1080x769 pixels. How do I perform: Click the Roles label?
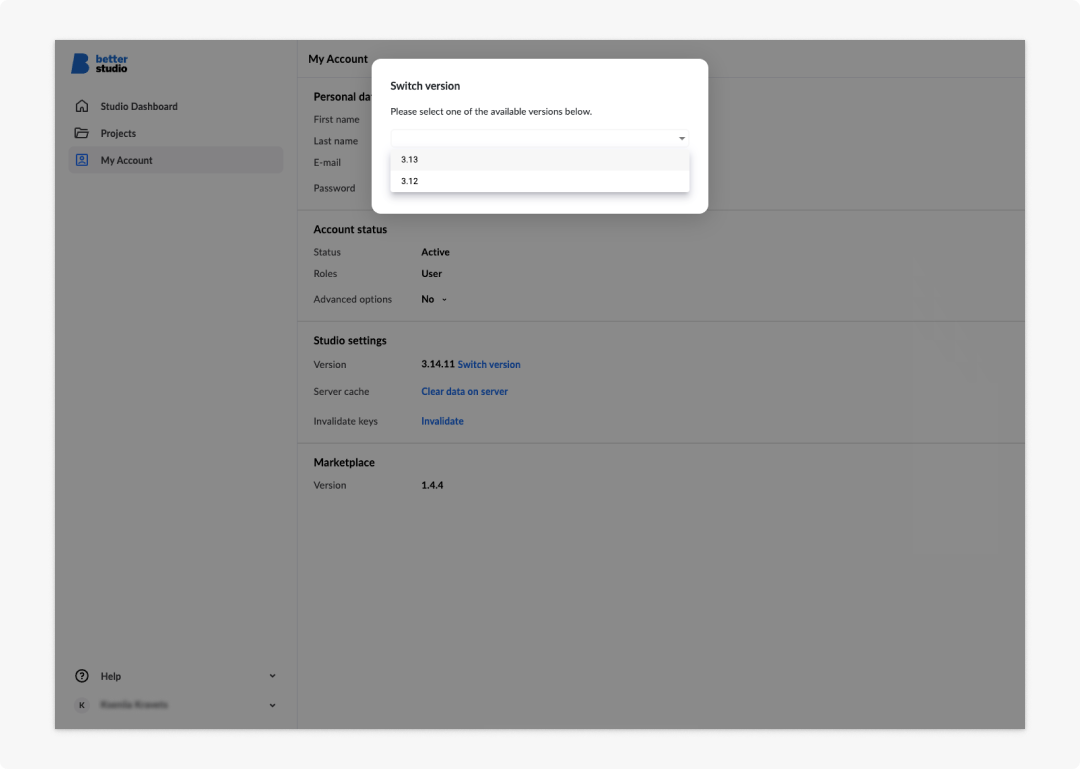pyautogui.click(x=325, y=274)
